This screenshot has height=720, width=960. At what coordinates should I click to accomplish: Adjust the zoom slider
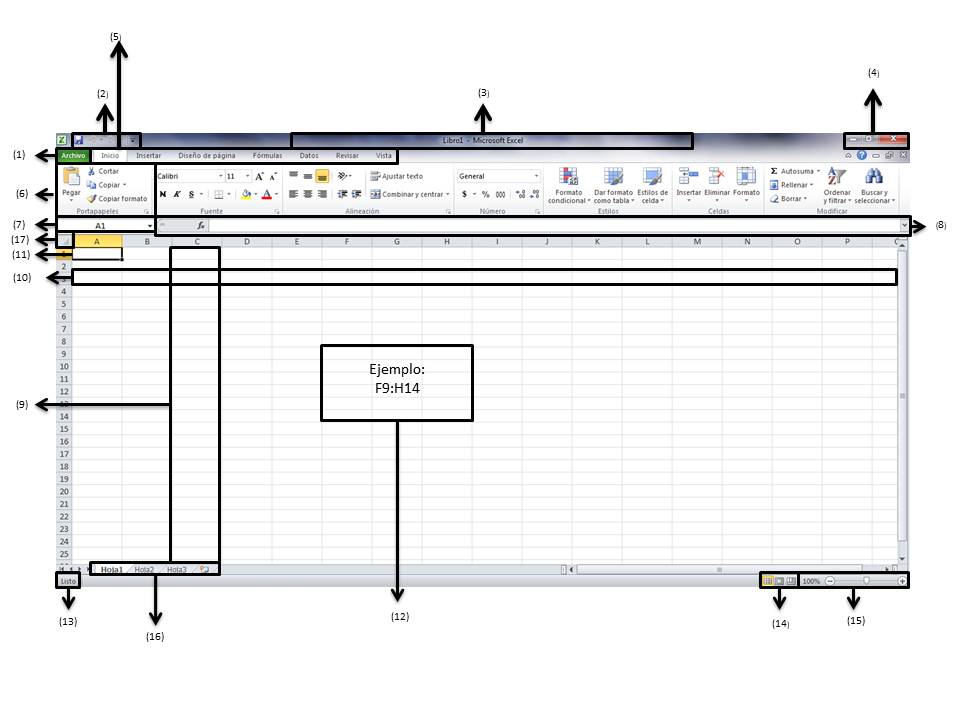(x=865, y=581)
